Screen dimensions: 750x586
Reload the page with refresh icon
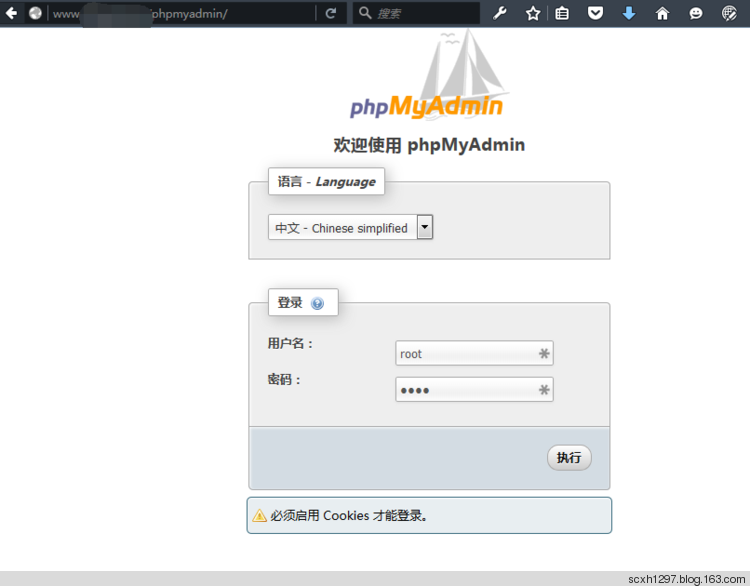(x=331, y=13)
